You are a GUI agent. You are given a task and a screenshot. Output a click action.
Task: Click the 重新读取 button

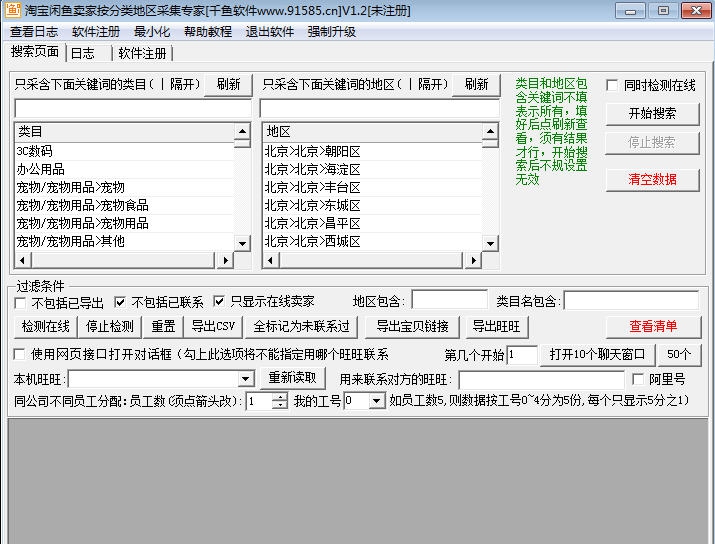click(292, 378)
